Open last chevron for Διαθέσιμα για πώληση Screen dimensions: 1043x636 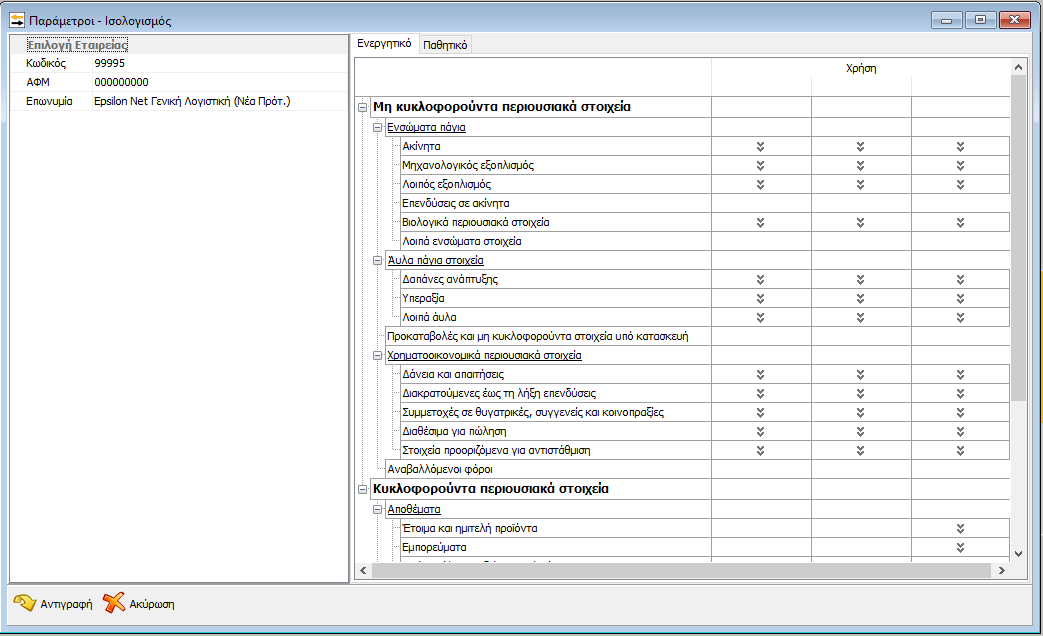click(961, 431)
